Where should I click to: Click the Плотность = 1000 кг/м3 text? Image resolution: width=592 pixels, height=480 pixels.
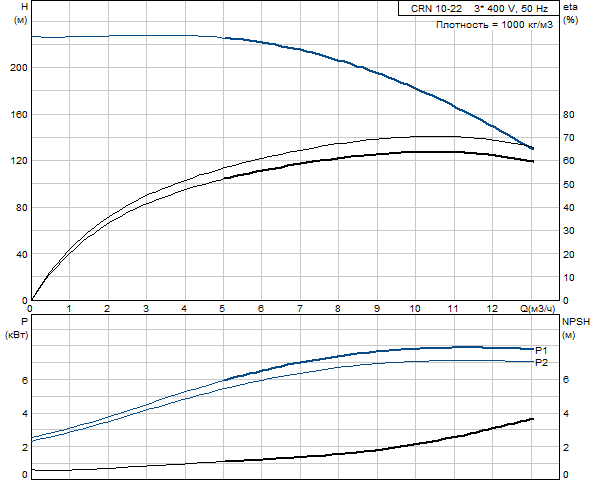coord(494,25)
